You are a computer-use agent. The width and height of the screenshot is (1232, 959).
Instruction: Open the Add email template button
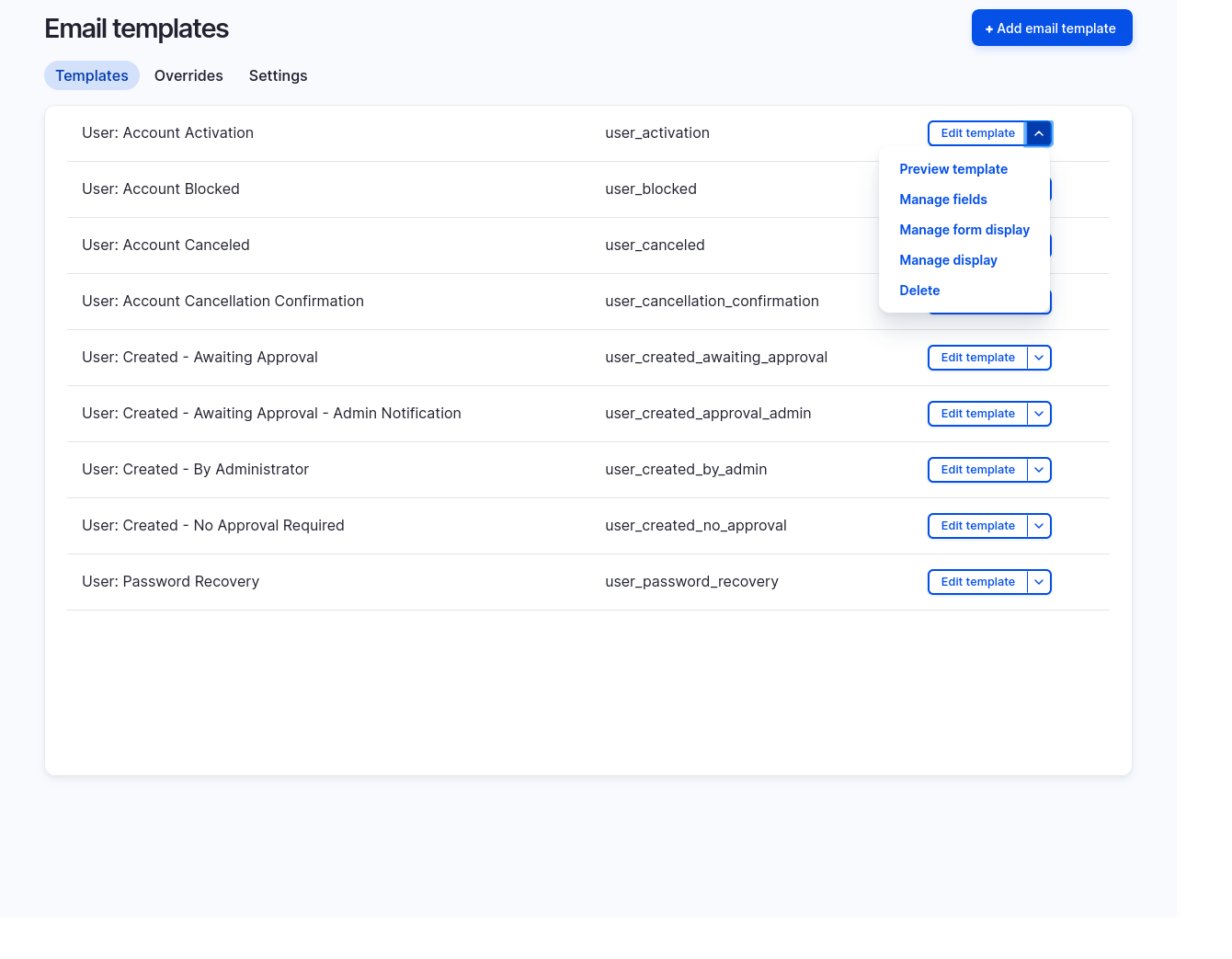(1051, 28)
